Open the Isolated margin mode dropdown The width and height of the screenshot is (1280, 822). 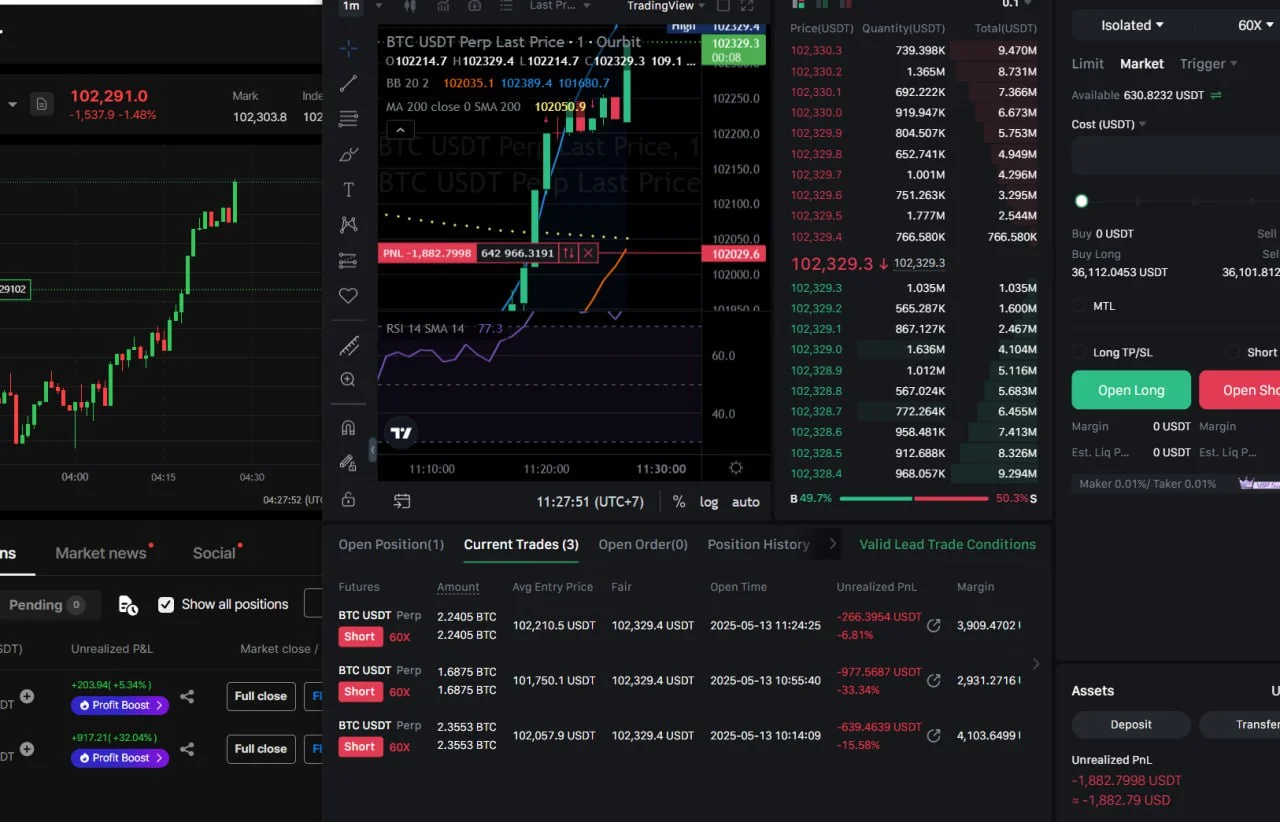point(1133,25)
